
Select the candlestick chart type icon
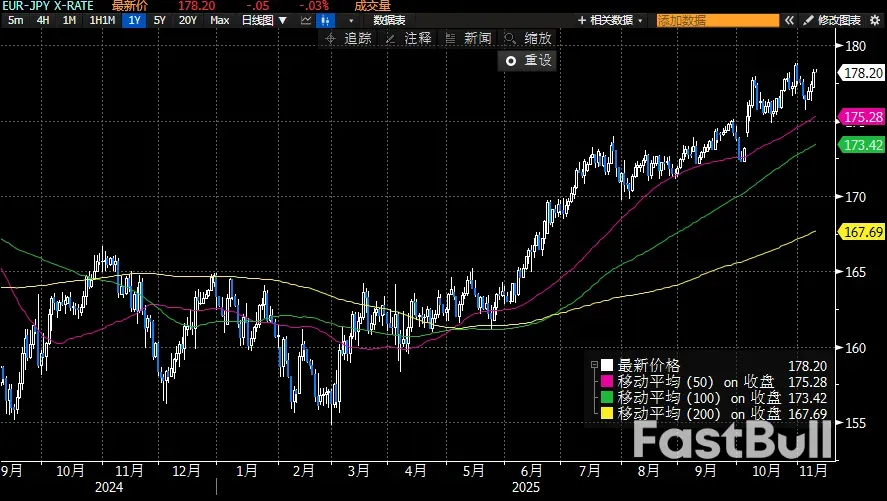329,20
